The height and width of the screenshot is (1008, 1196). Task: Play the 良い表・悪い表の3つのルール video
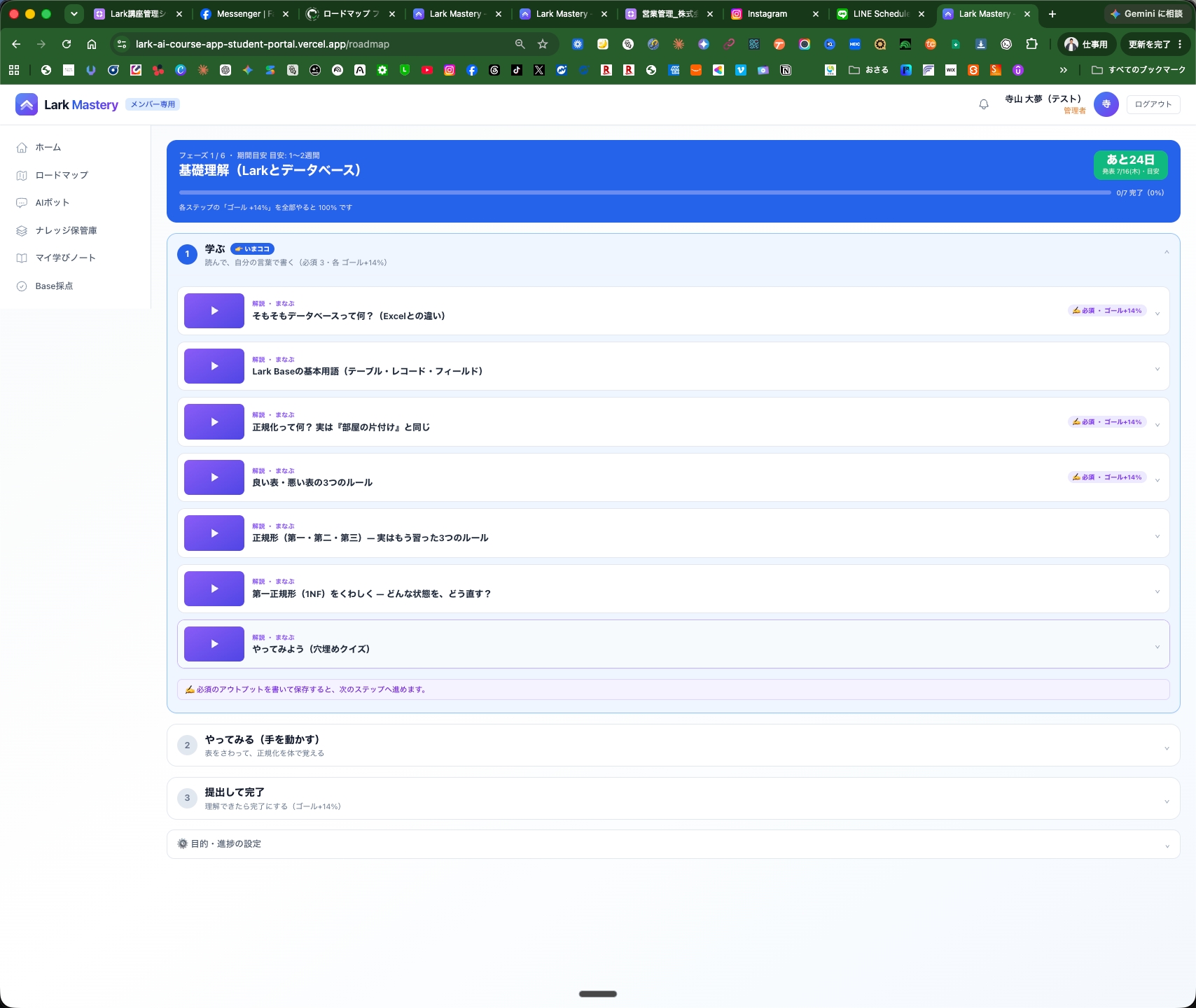(x=214, y=477)
